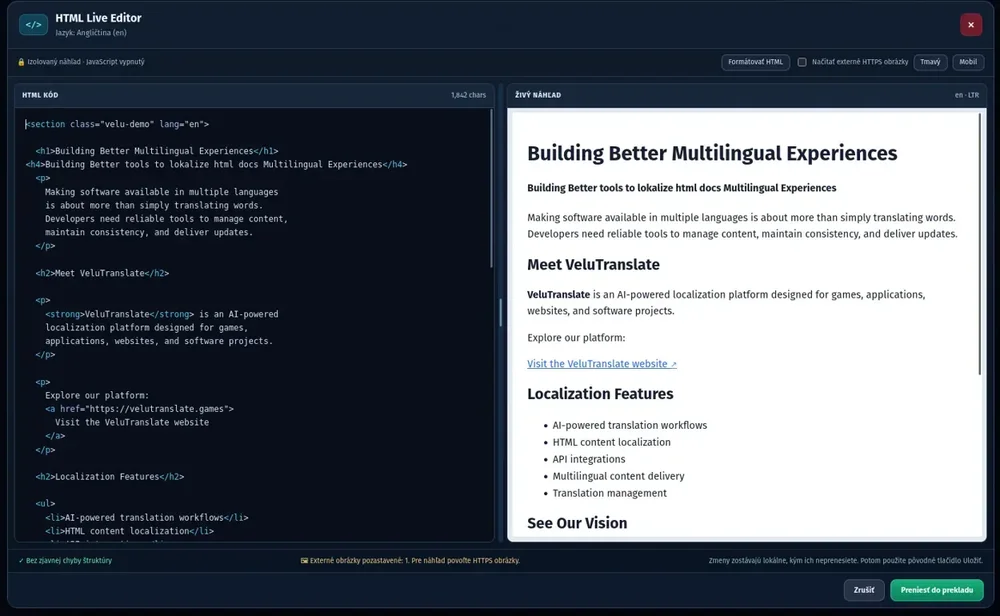Click the HTML Live Editor code logo icon
The height and width of the screenshot is (616, 1000).
[33, 25]
